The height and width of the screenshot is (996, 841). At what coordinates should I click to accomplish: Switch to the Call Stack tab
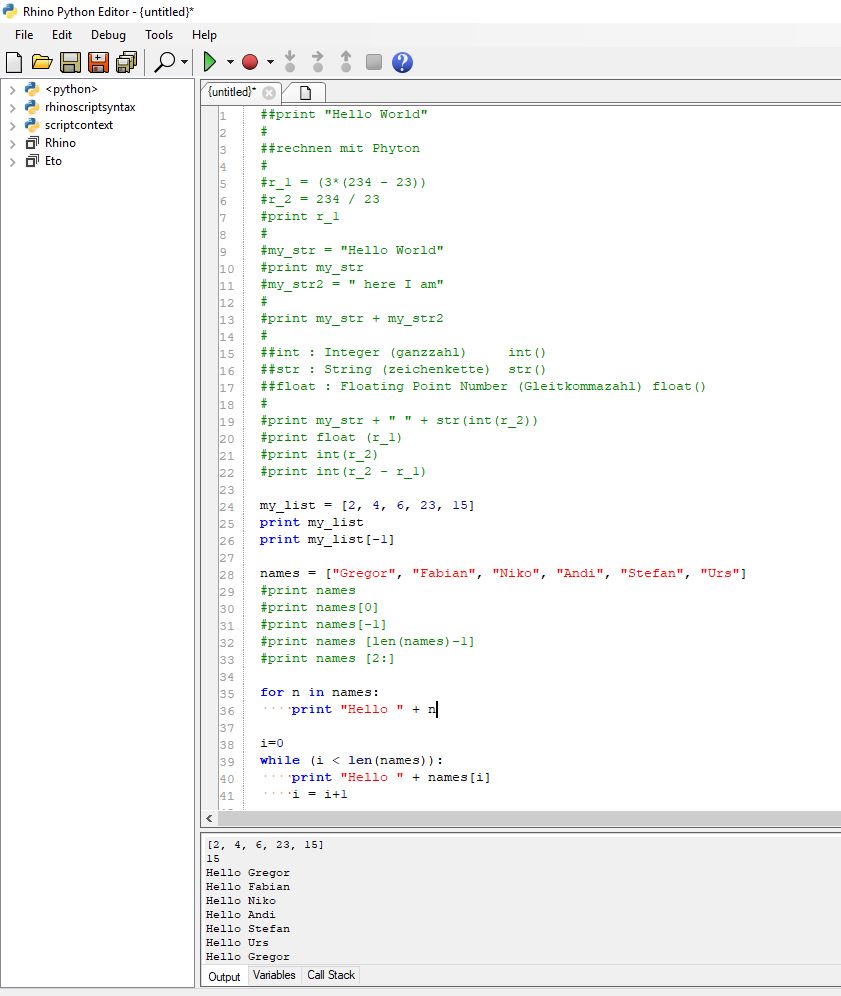coord(331,975)
